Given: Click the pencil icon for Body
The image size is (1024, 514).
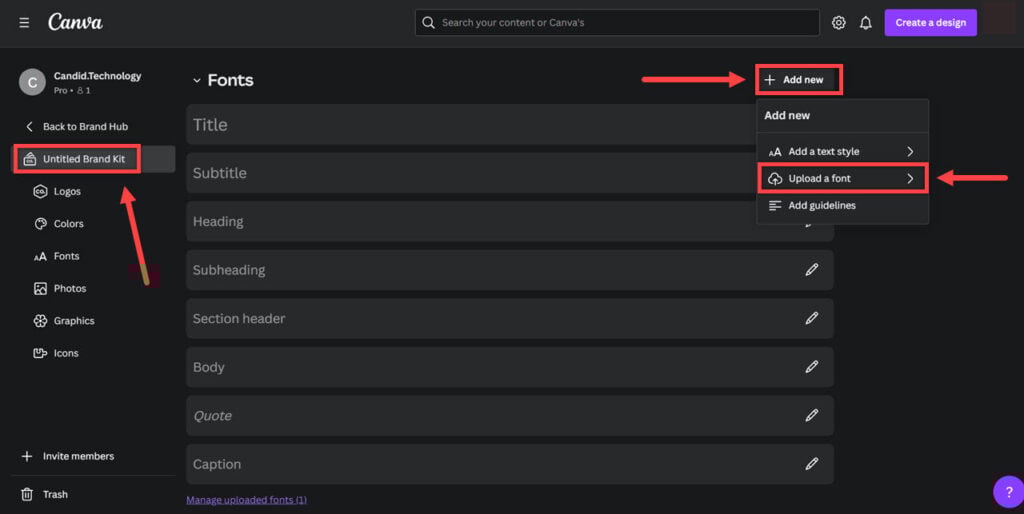Looking at the screenshot, I should (812, 367).
